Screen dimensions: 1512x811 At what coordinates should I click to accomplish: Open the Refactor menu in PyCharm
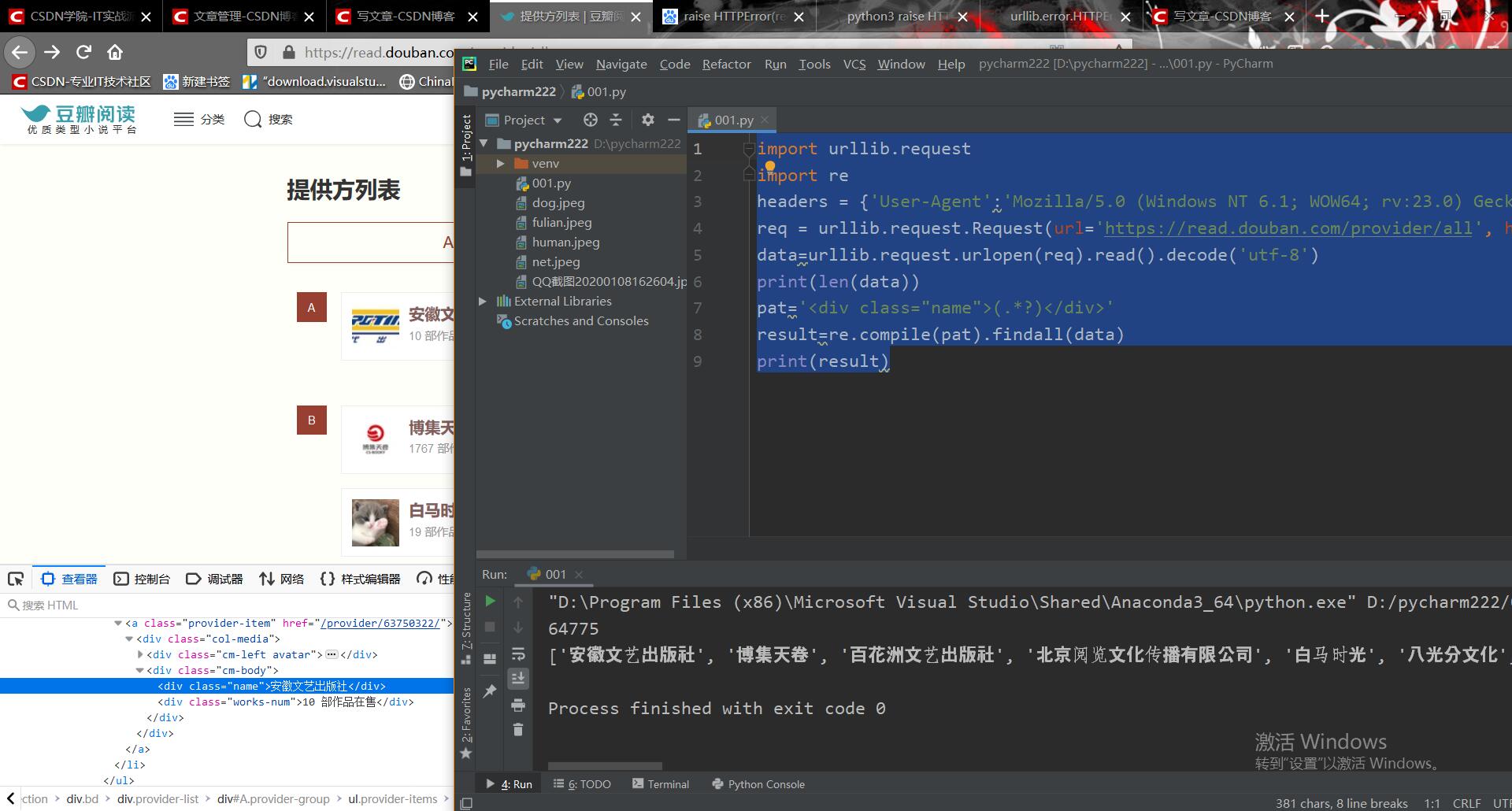(726, 64)
